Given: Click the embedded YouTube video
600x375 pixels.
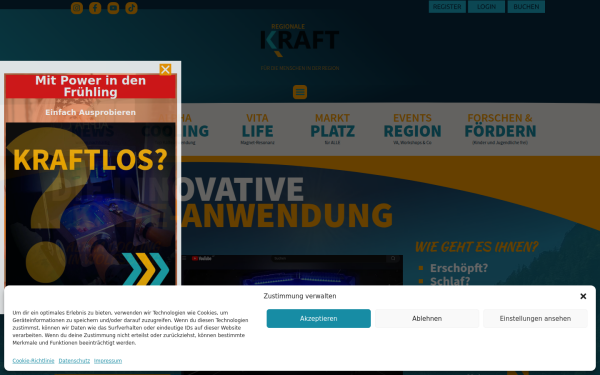Looking at the screenshot, I should [292, 270].
